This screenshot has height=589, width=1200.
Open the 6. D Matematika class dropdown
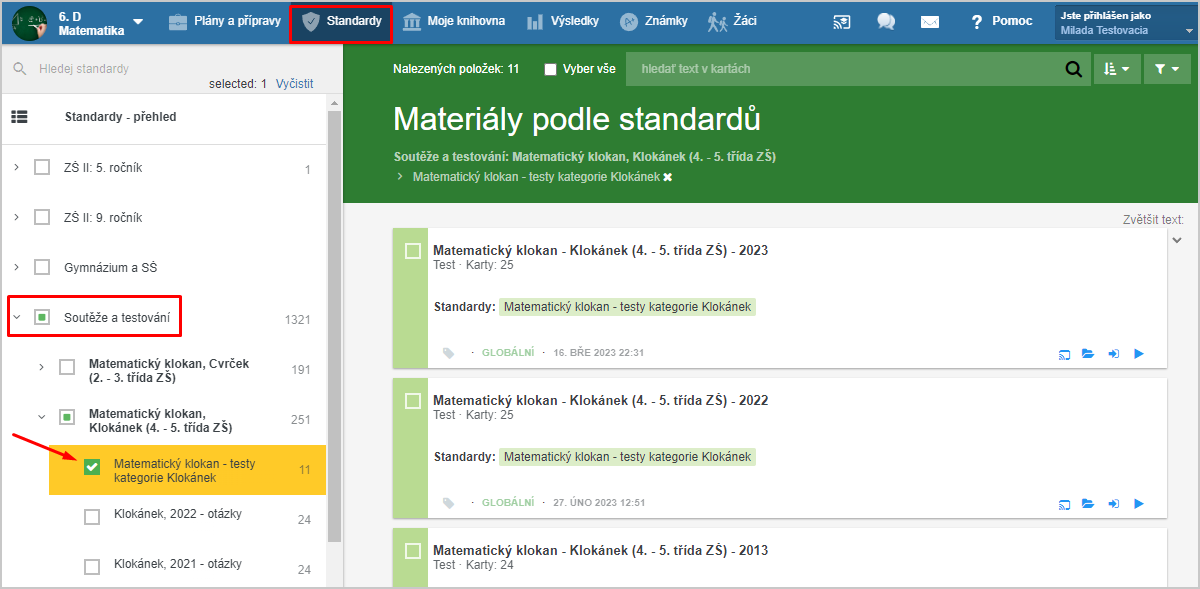tap(138, 22)
